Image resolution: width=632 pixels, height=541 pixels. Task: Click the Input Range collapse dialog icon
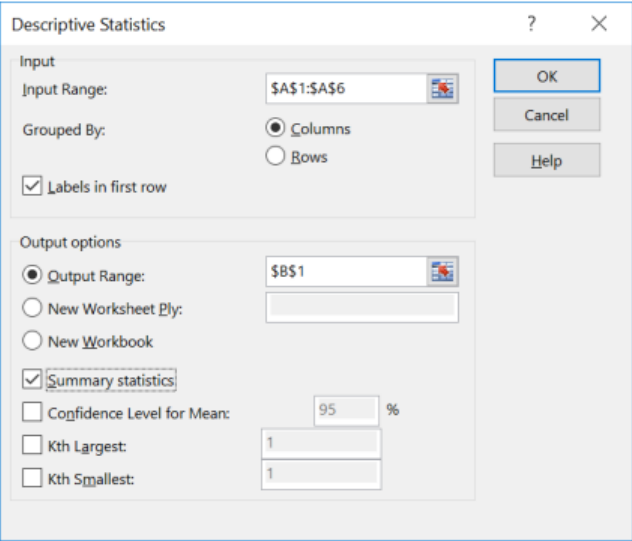tap(441, 89)
